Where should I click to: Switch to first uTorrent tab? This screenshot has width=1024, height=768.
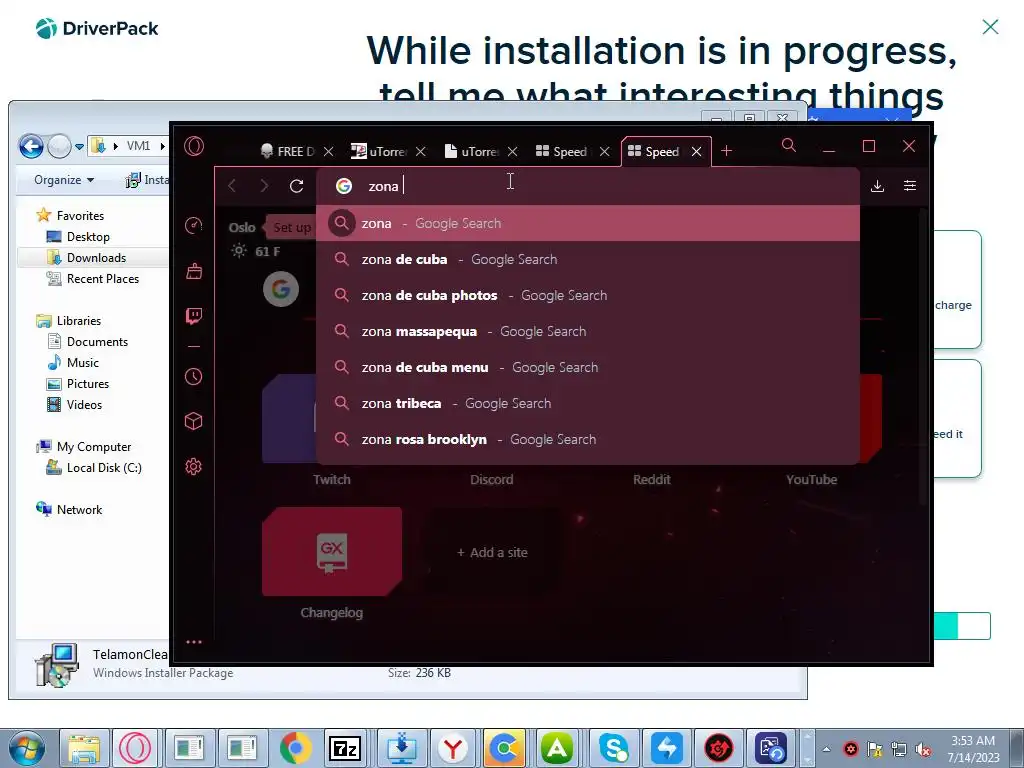379,152
